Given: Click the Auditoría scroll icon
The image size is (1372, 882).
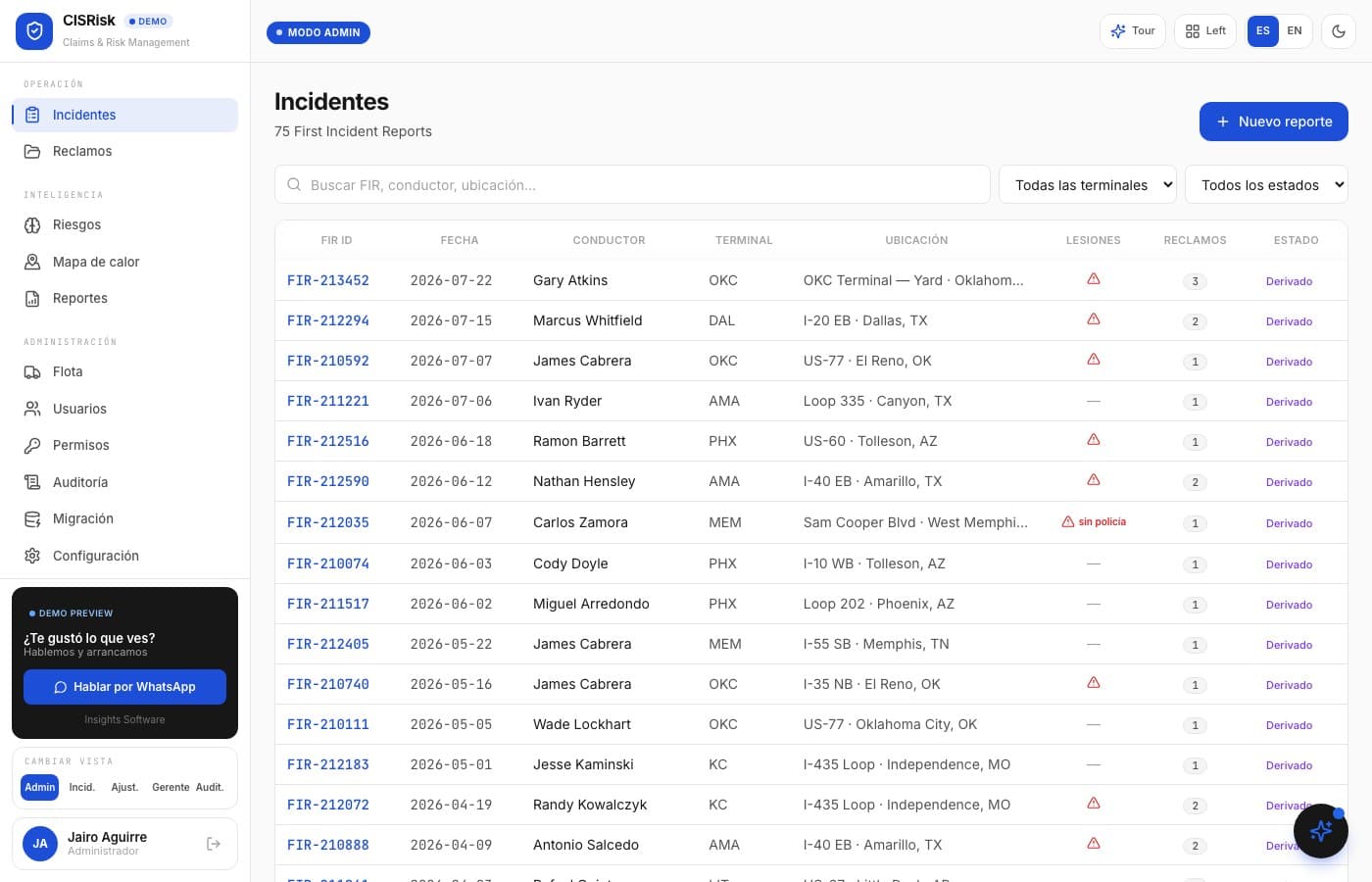Looking at the screenshot, I should point(32,482).
